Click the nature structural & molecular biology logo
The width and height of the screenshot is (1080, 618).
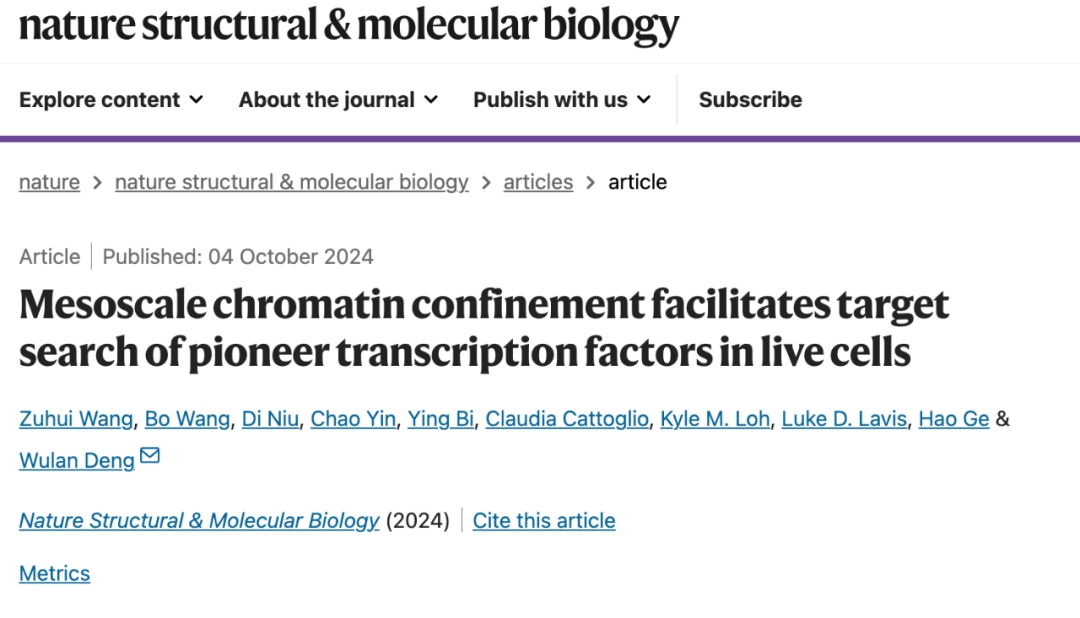pos(349,24)
